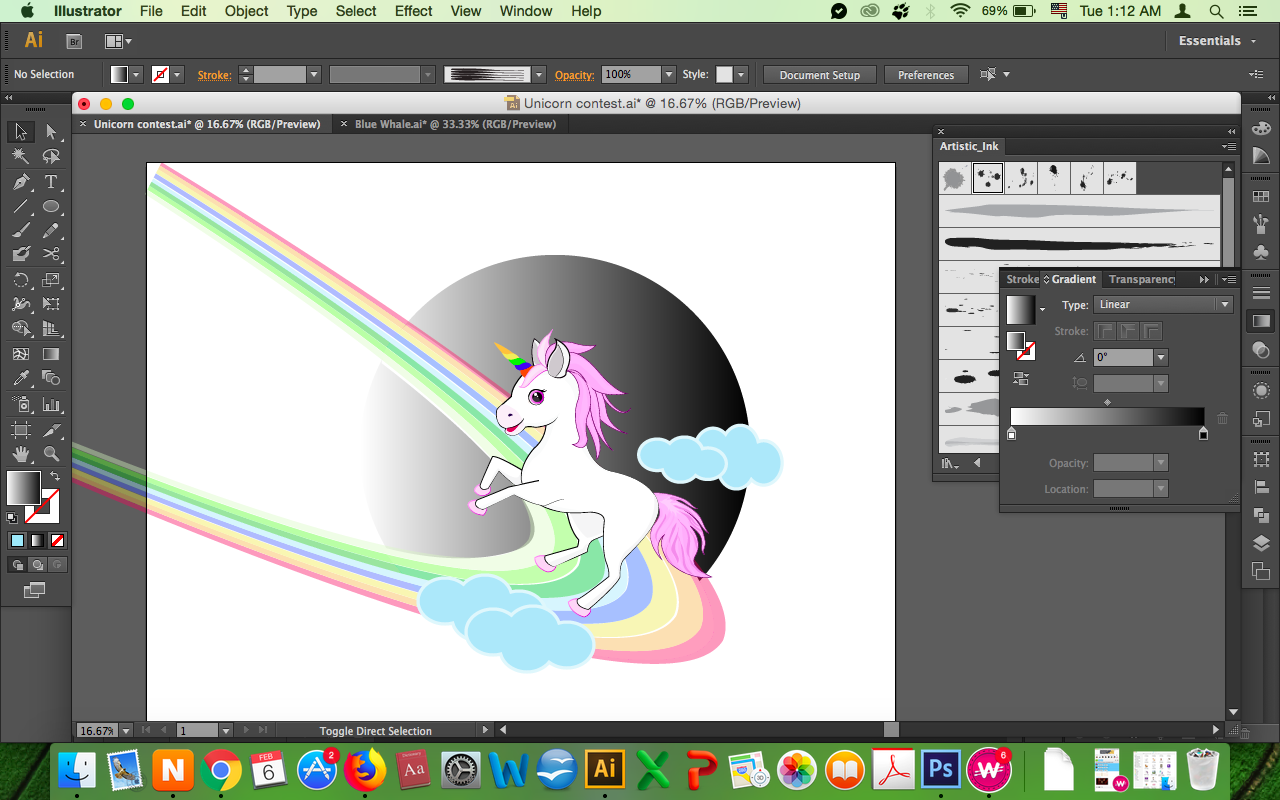The height and width of the screenshot is (800, 1280).
Task: Pick the Line Segment tool
Action: (20, 207)
